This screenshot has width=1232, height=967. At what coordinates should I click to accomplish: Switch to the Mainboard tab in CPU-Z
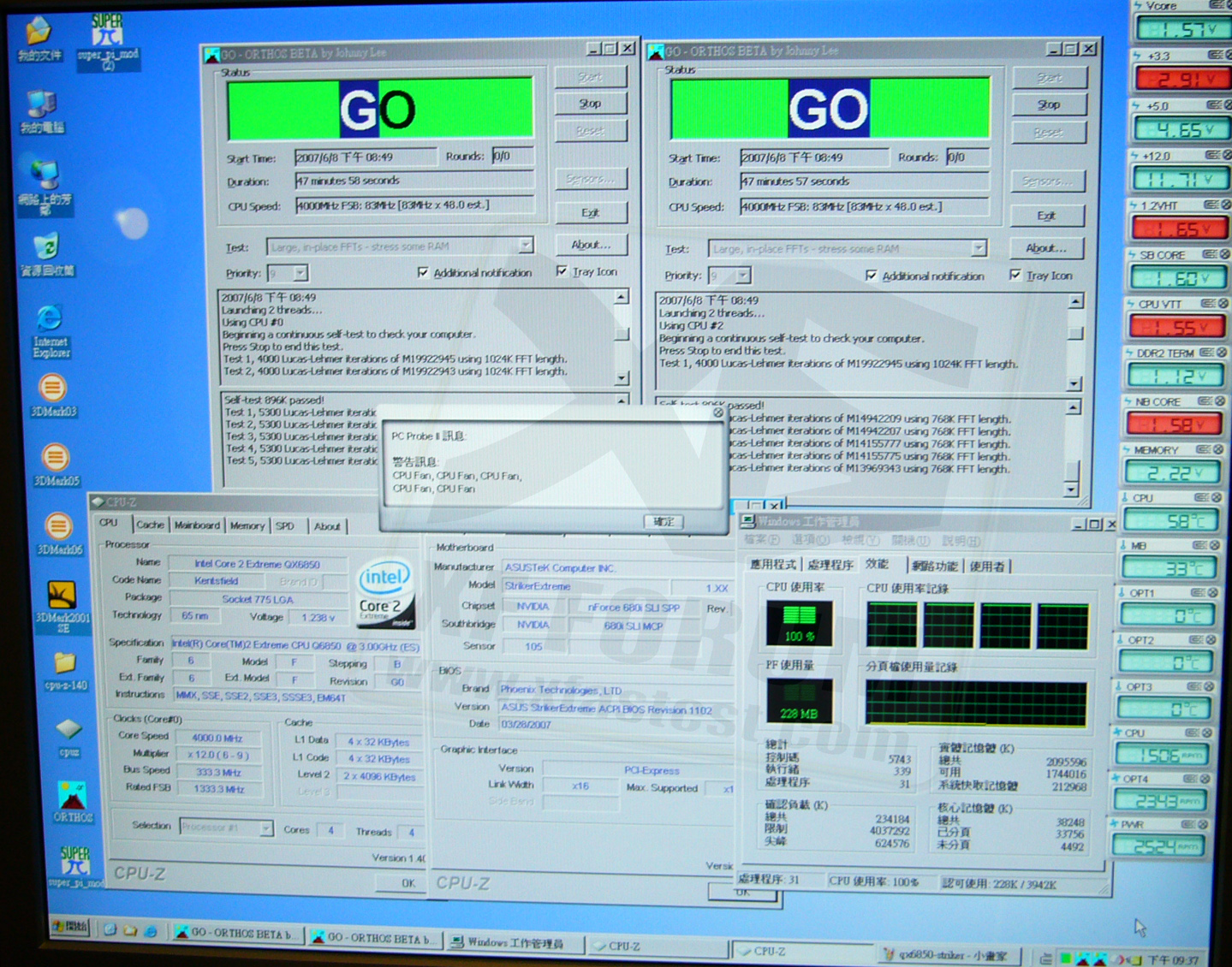click(197, 525)
